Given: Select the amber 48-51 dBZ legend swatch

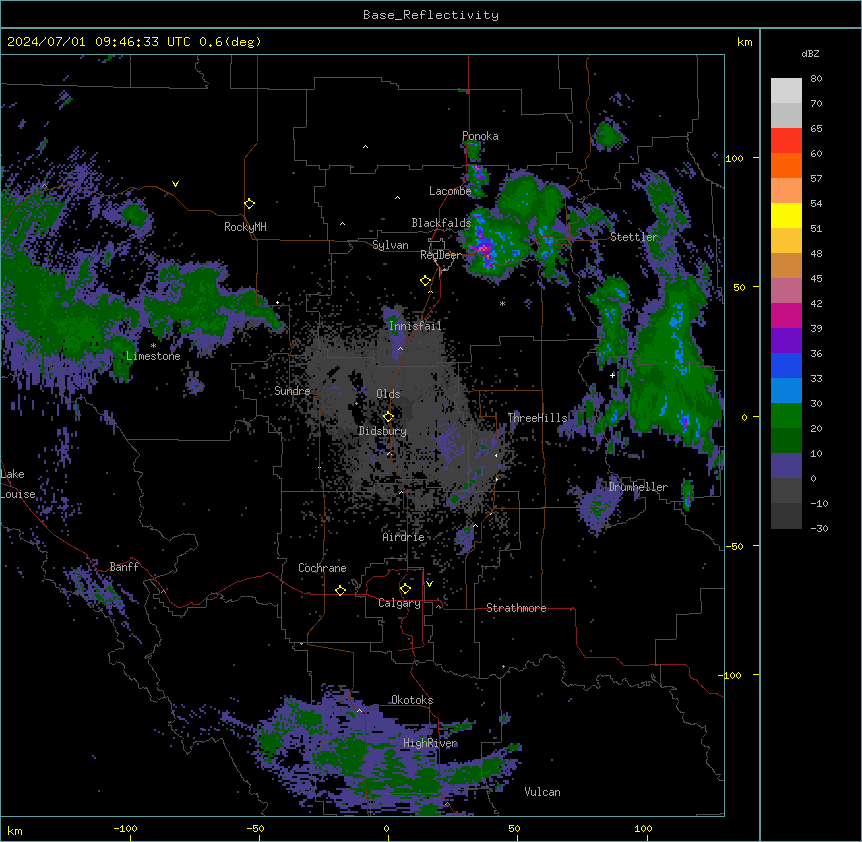Looking at the screenshot, I should [786, 241].
